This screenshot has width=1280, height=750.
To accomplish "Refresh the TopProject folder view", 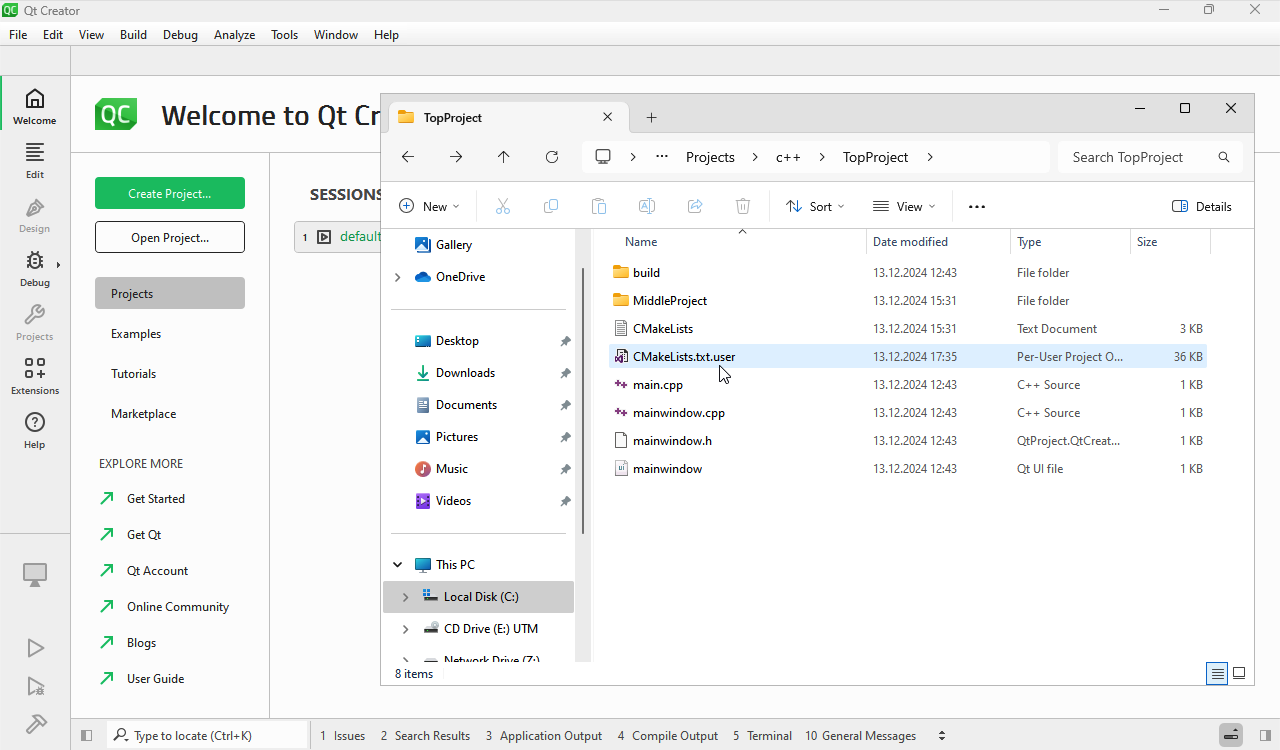I will [x=552, y=157].
